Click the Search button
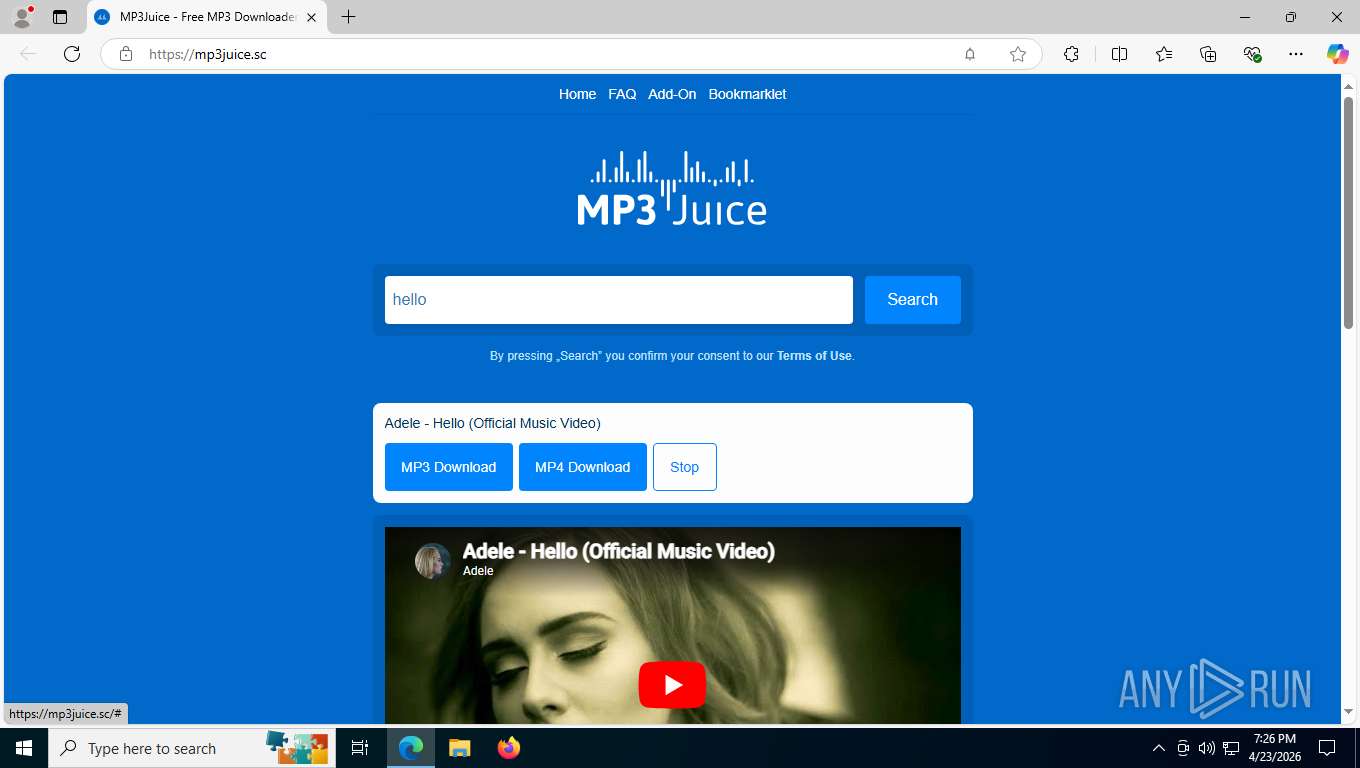This screenshot has height=768, width=1360. pos(913,300)
